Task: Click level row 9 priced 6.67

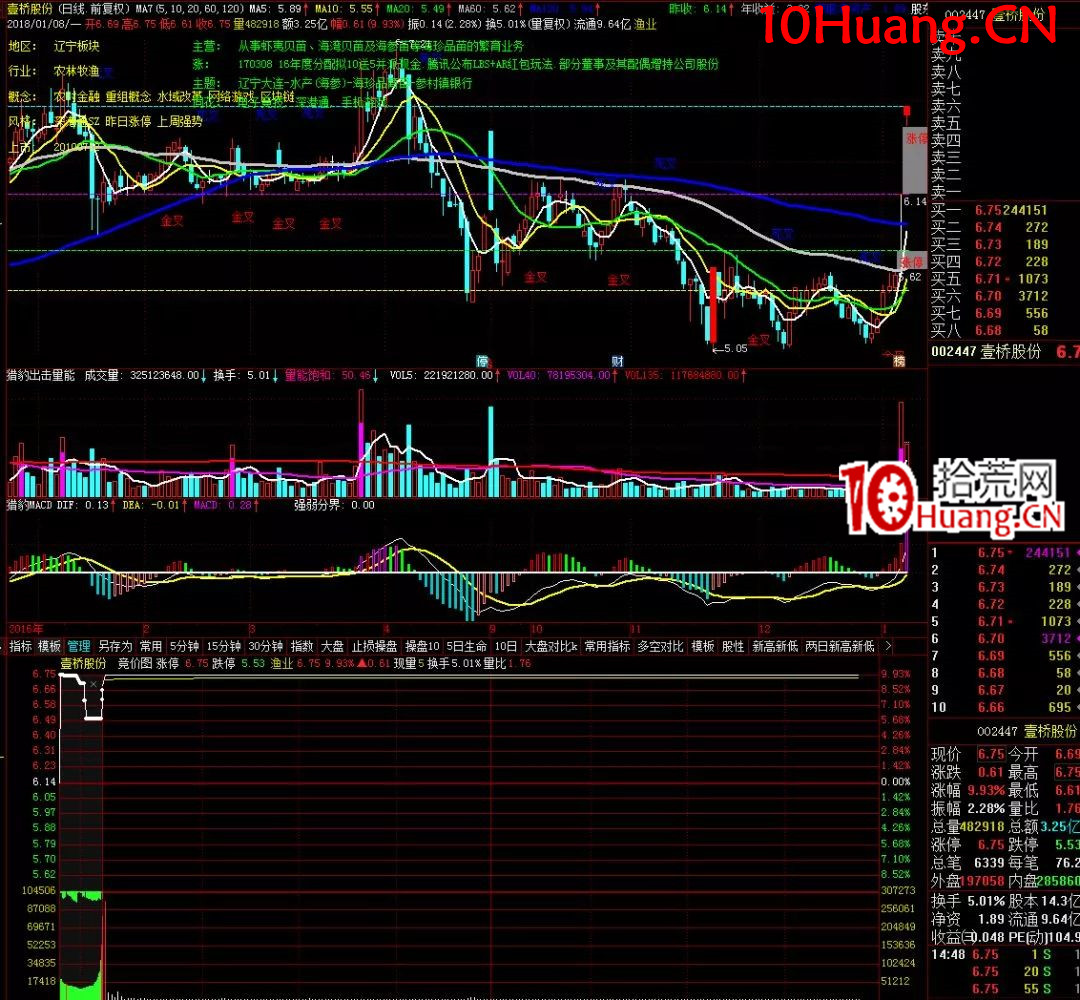Action: point(1002,690)
